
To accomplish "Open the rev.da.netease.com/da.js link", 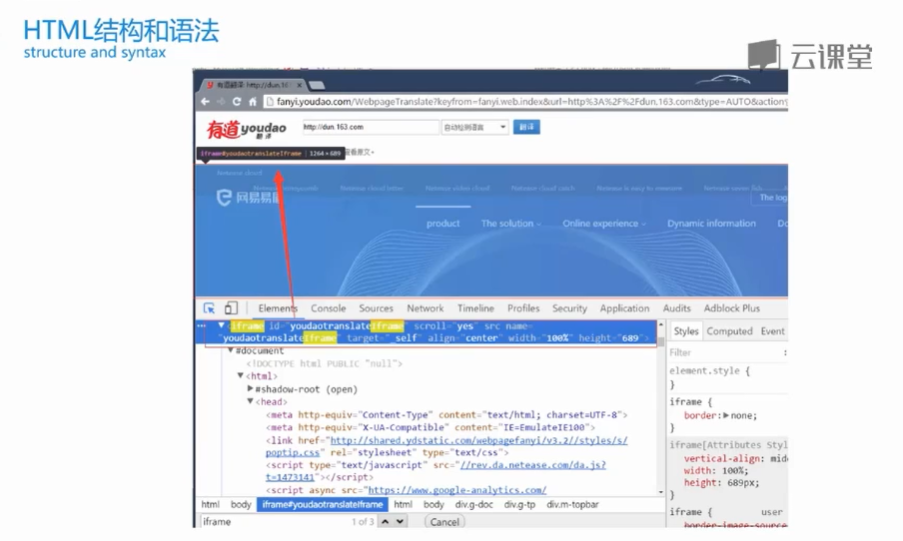I will point(533,465).
